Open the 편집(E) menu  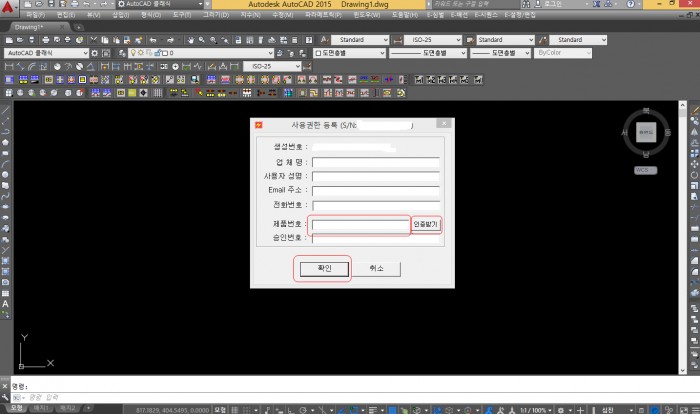pyautogui.click(x=66, y=15)
